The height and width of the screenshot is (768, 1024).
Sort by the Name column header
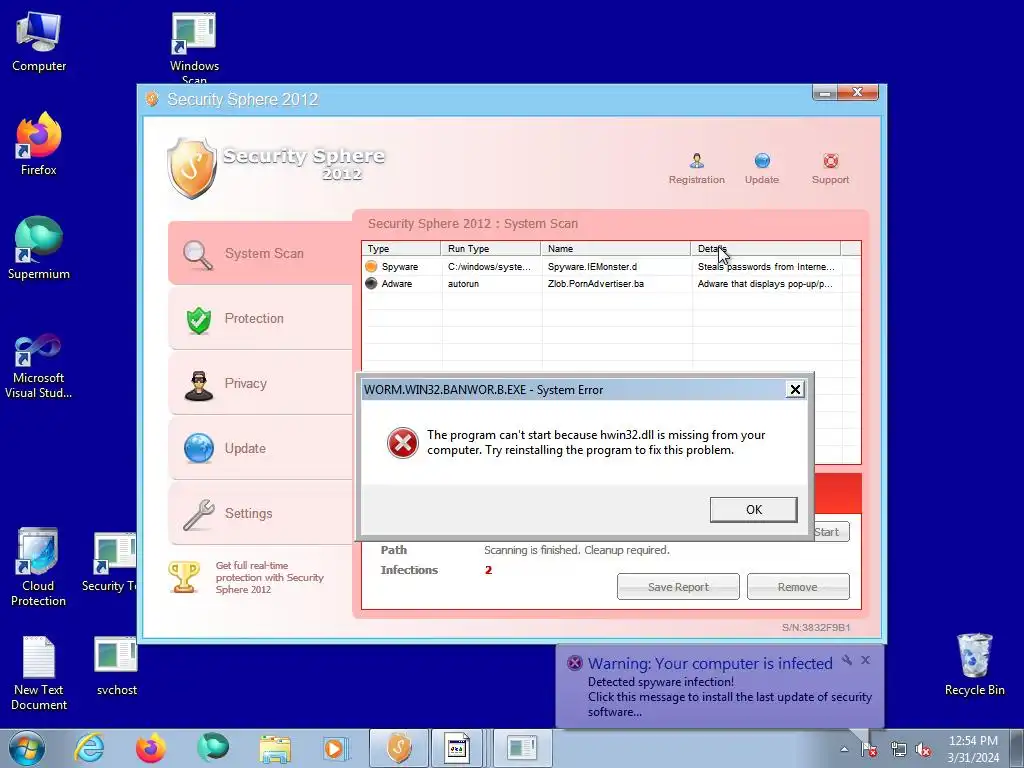point(616,248)
